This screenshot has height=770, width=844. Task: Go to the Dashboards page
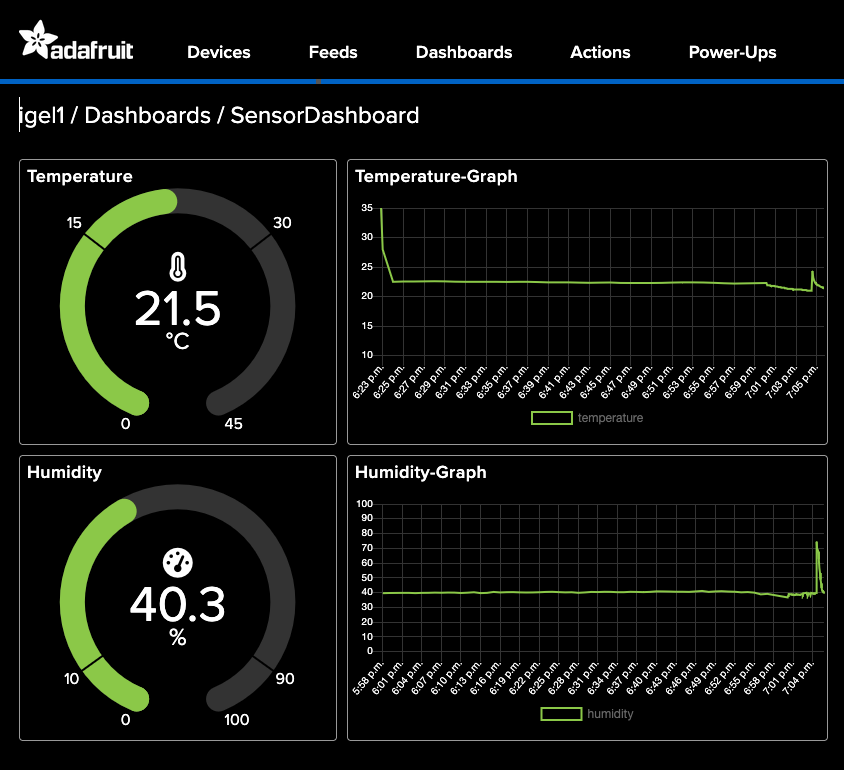[x=464, y=52]
